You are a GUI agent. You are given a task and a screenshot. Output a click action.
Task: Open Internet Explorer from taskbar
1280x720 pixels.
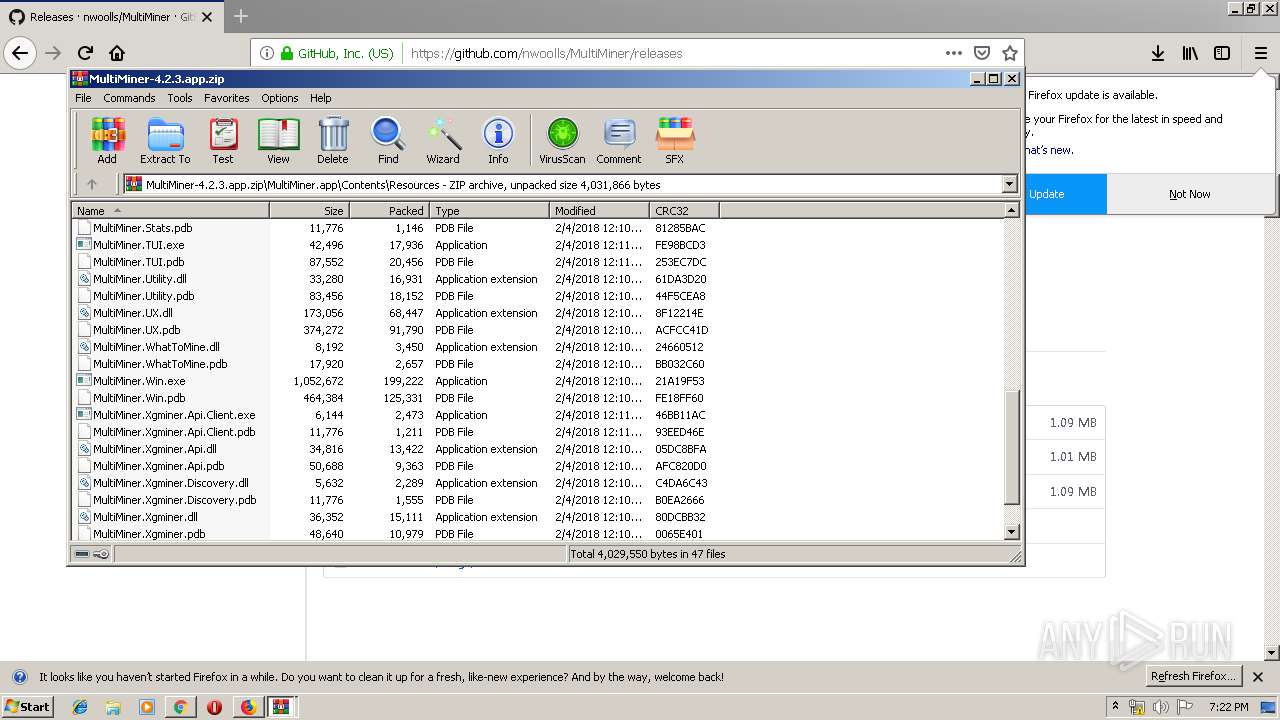pyautogui.click(x=80, y=707)
